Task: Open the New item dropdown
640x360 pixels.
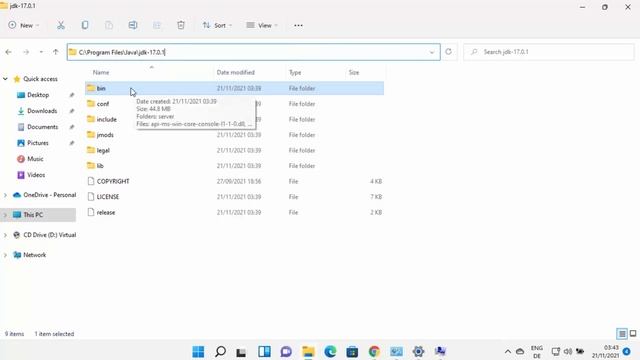Action: pos(24,25)
